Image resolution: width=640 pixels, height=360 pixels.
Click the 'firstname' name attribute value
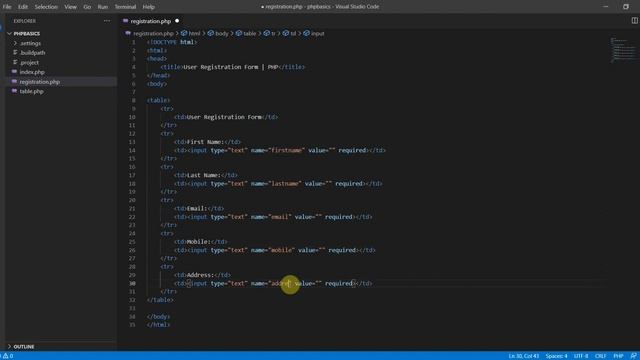[287, 150]
